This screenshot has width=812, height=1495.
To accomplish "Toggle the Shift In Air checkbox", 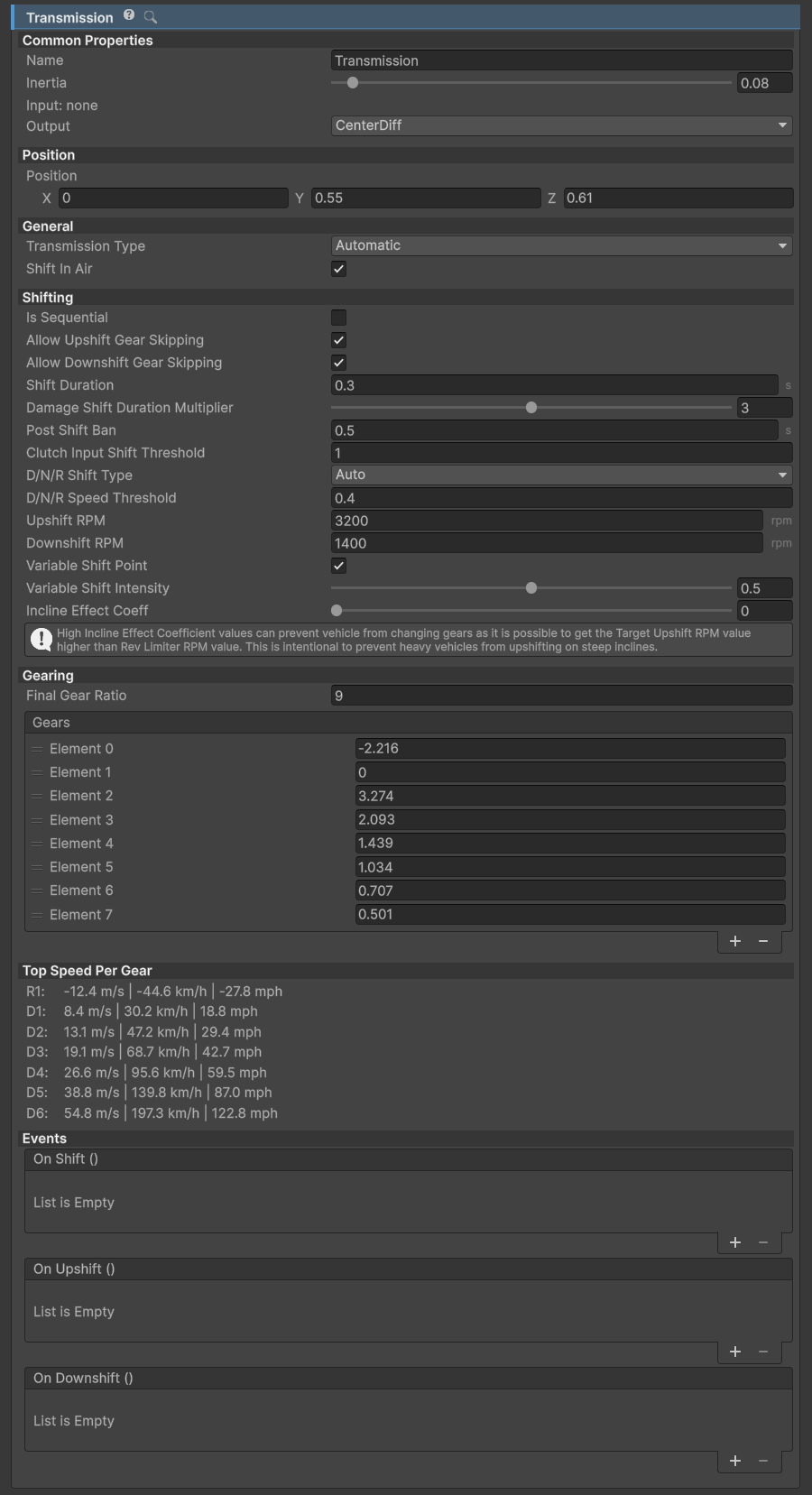I will 339,269.
